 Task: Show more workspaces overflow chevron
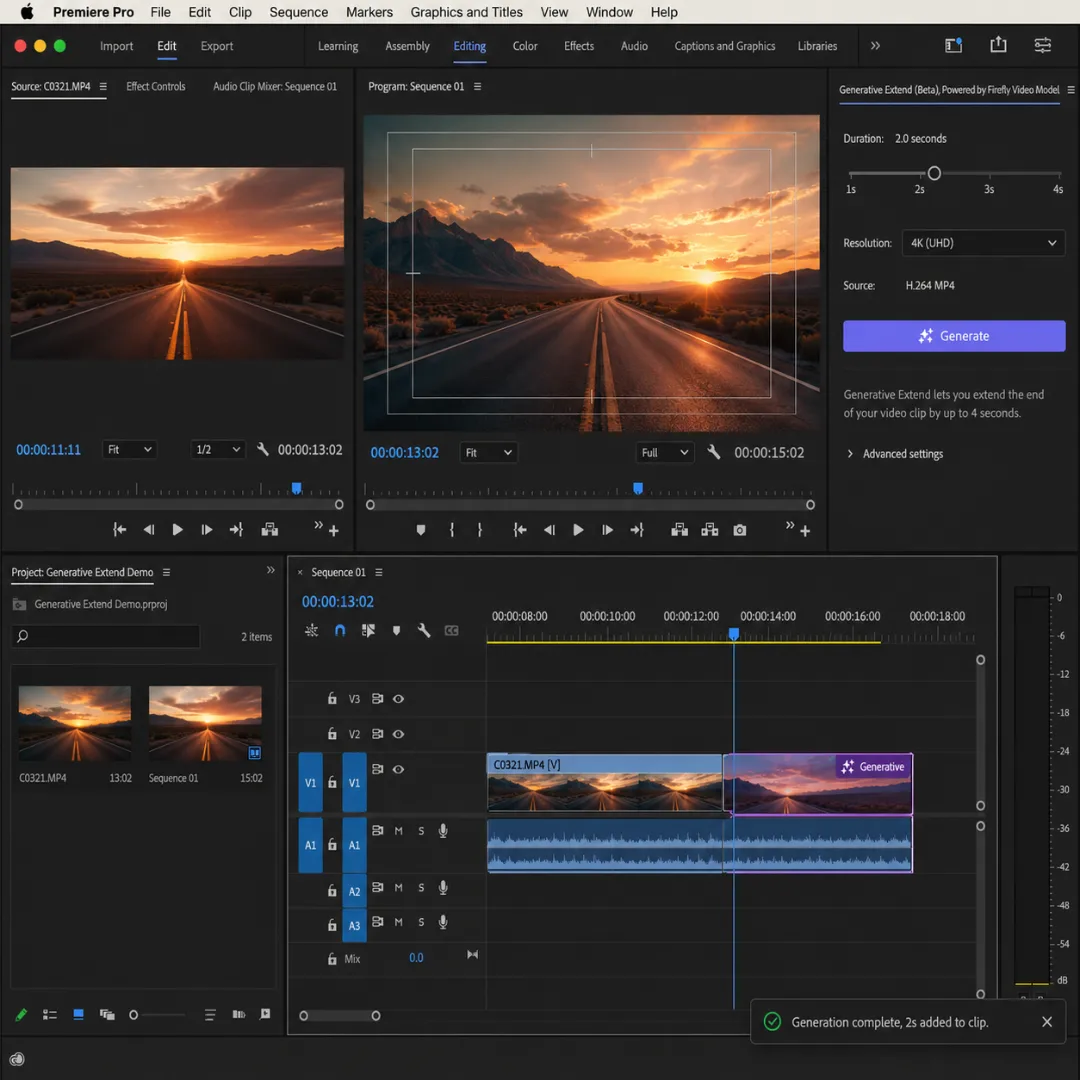(875, 45)
